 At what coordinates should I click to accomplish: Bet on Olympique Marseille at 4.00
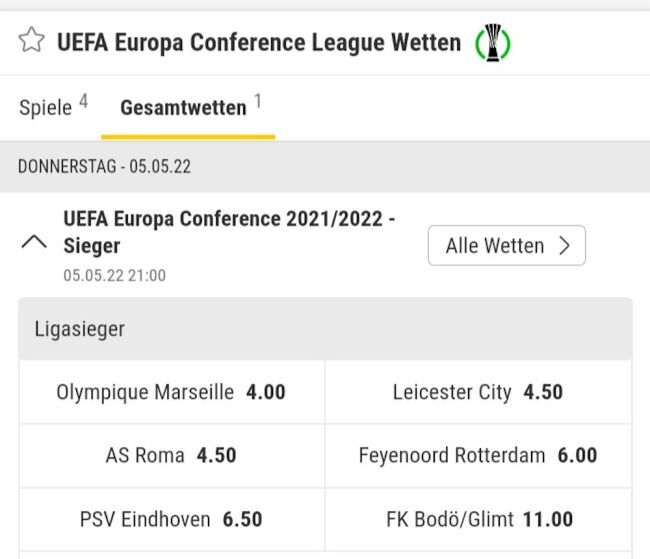pyautogui.click(x=171, y=392)
